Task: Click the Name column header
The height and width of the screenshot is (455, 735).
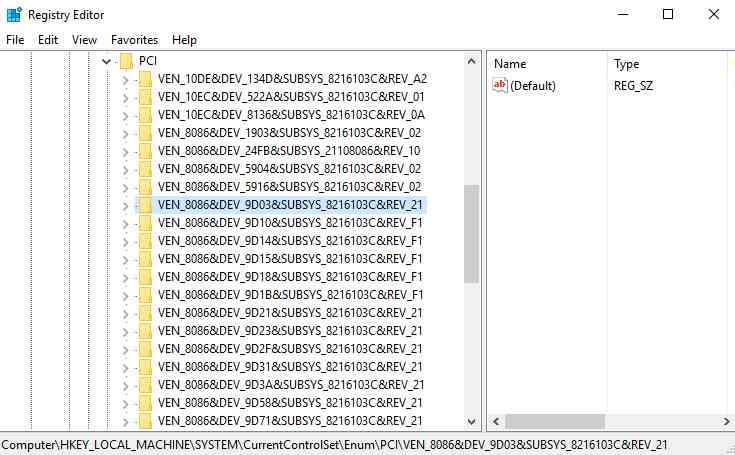Action: click(x=510, y=64)
